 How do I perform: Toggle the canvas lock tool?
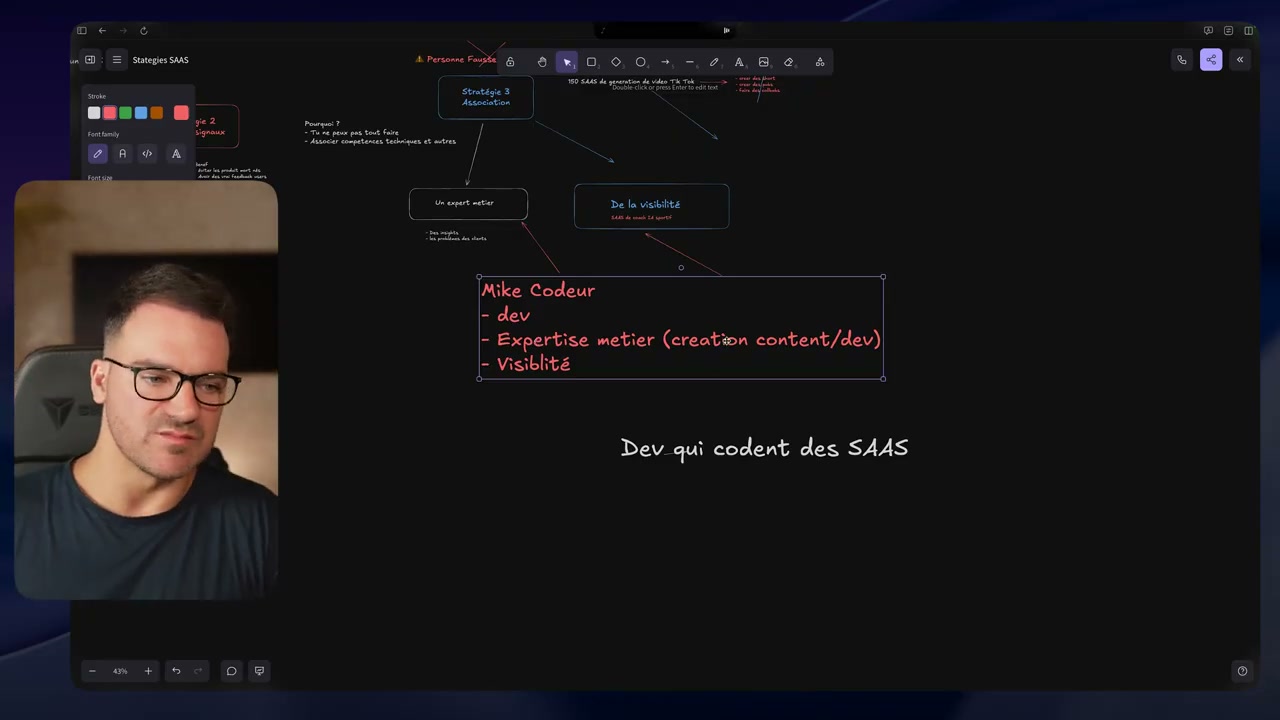pos(510,62)
